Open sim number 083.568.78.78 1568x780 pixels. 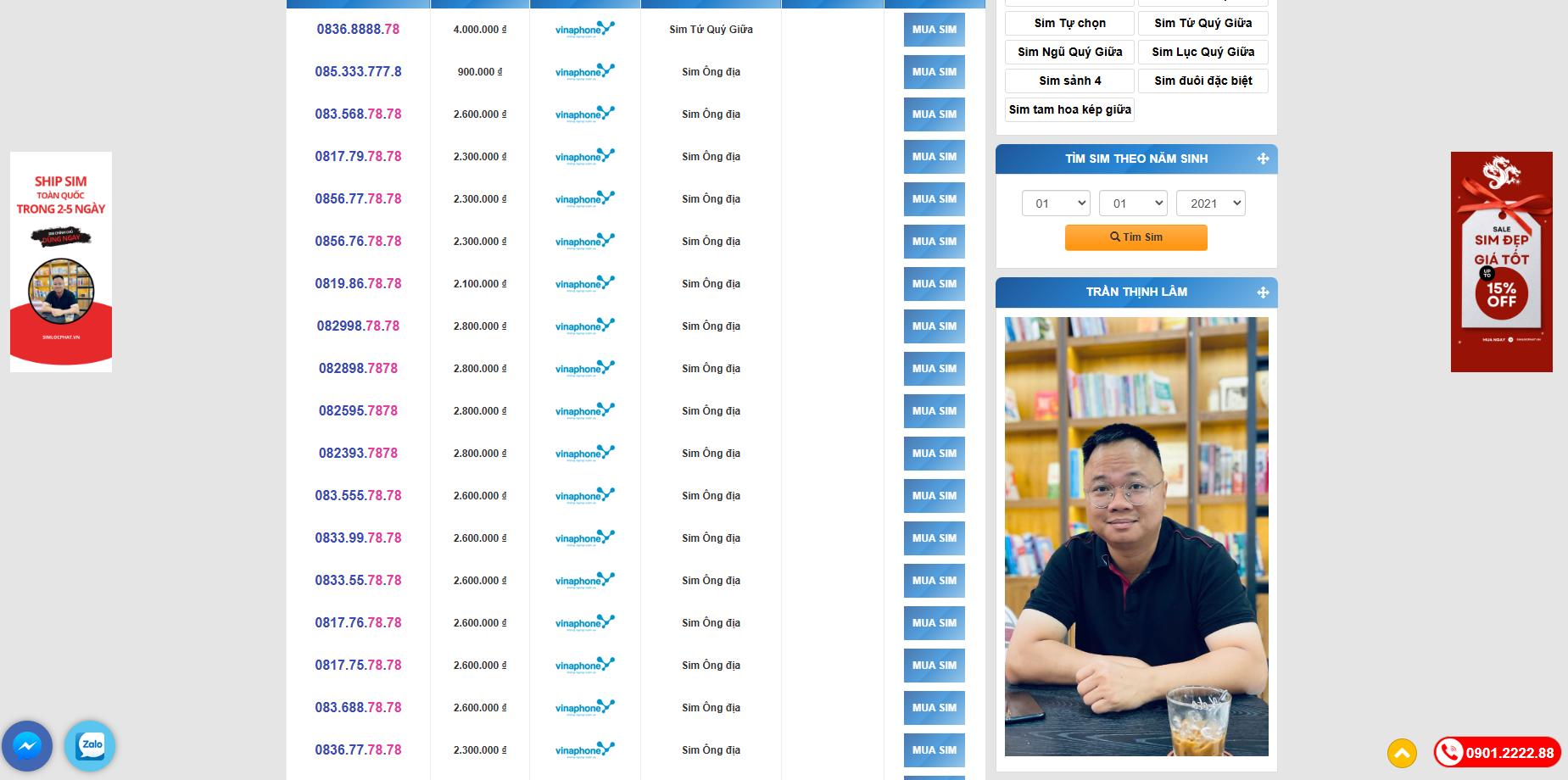click(358, 114)
